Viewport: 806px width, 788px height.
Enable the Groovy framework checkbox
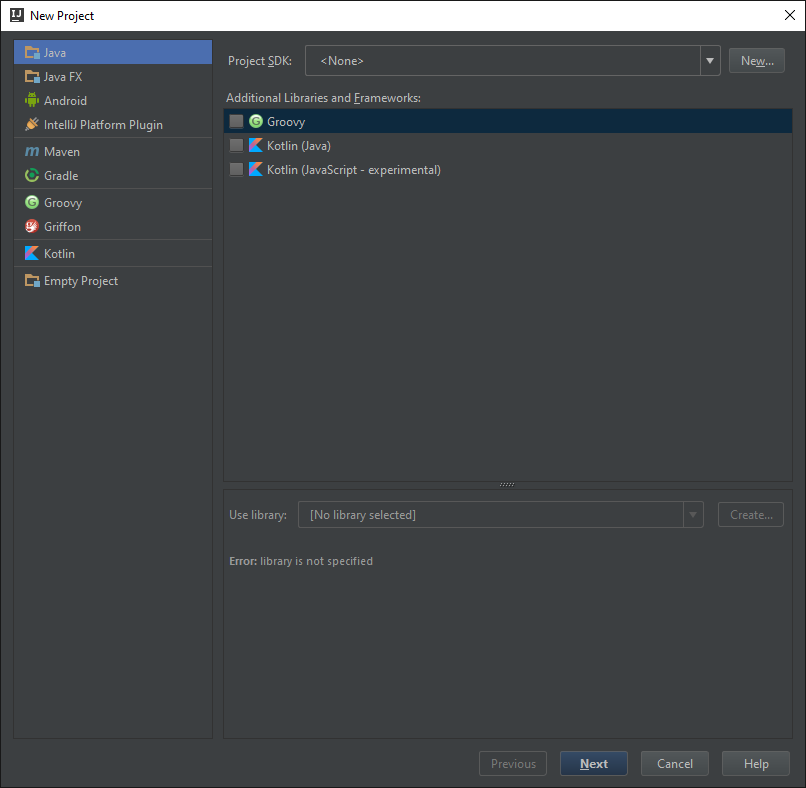(236, 121)
